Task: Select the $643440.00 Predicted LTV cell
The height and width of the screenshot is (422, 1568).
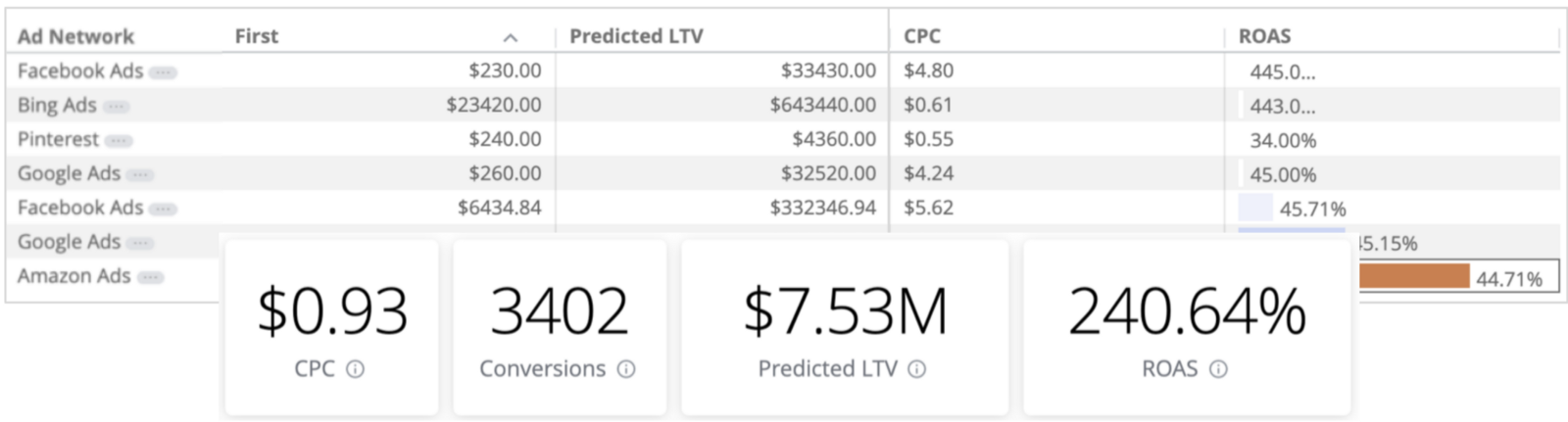Action: 822,105
